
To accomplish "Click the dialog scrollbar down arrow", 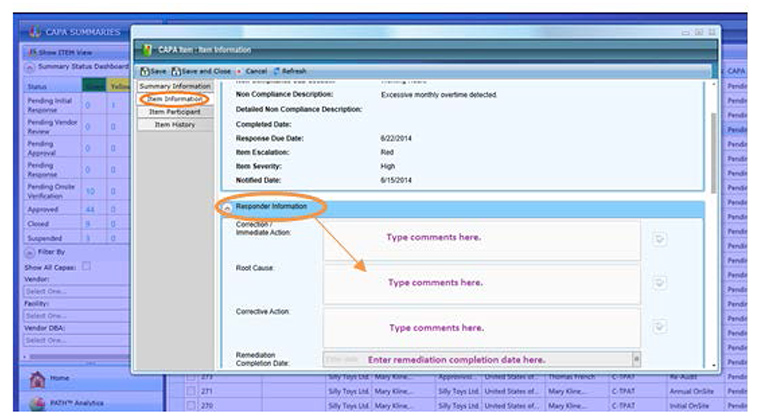I will click(x=713, y=365).
